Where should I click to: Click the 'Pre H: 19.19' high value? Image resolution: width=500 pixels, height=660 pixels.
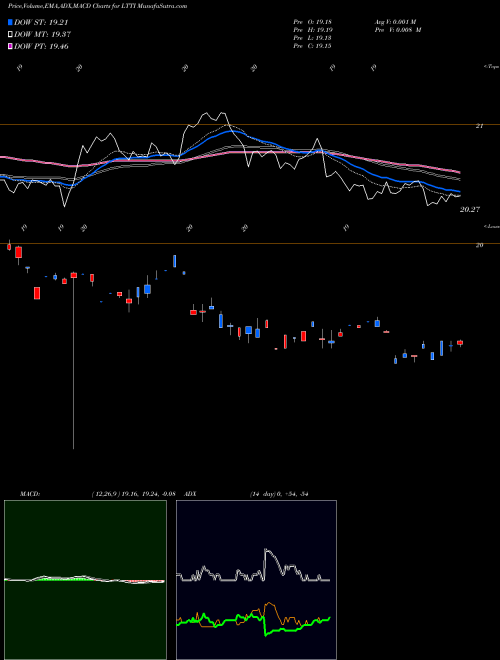313,30
